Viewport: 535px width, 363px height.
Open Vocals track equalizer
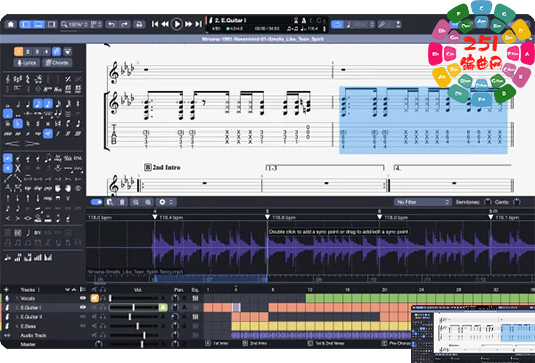click(x=195, y=298)
